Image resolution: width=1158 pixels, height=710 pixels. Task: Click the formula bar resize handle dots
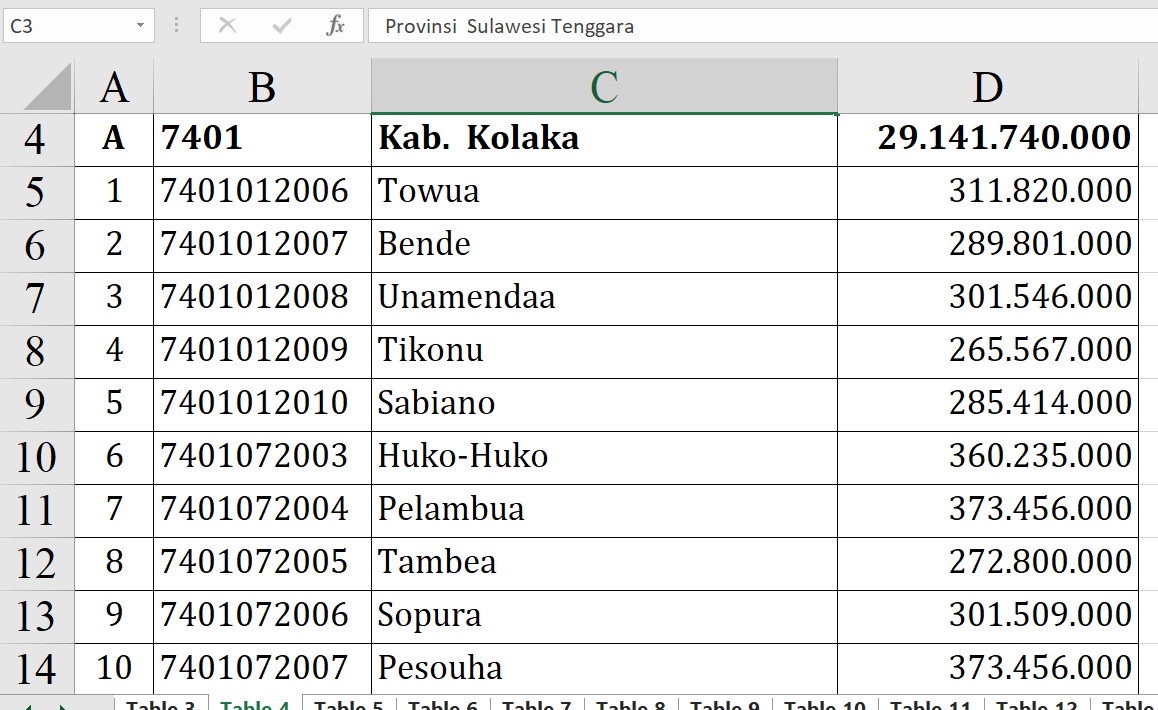coord(177,26)
